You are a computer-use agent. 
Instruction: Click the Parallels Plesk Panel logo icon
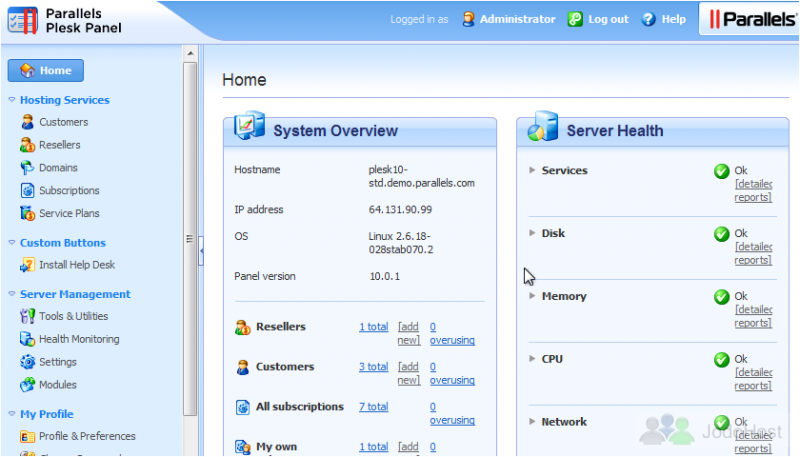(x=22, y=20)
